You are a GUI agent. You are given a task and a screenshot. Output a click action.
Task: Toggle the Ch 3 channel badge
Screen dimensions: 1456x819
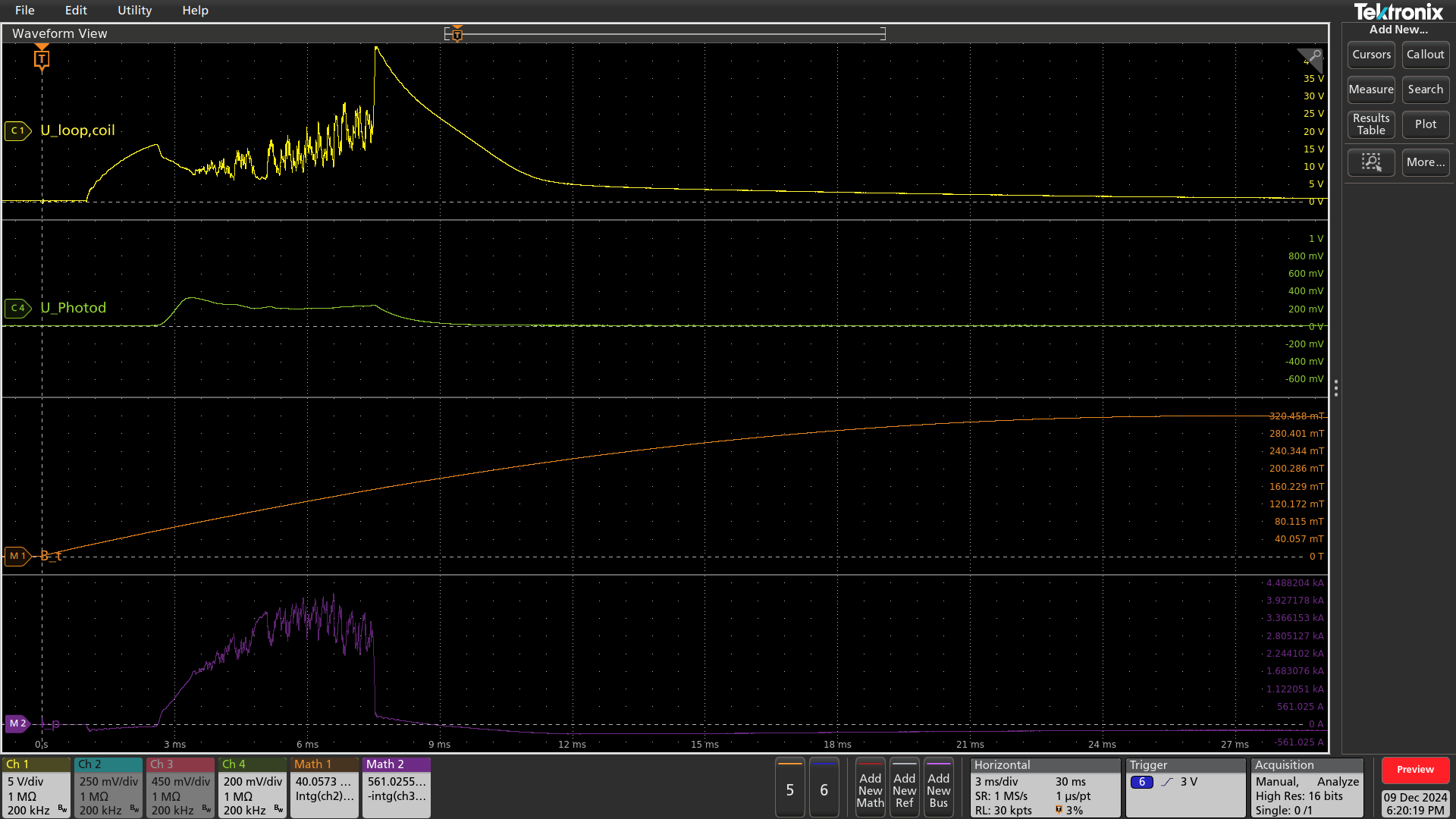pyautogui.click(x=180, y=787)
